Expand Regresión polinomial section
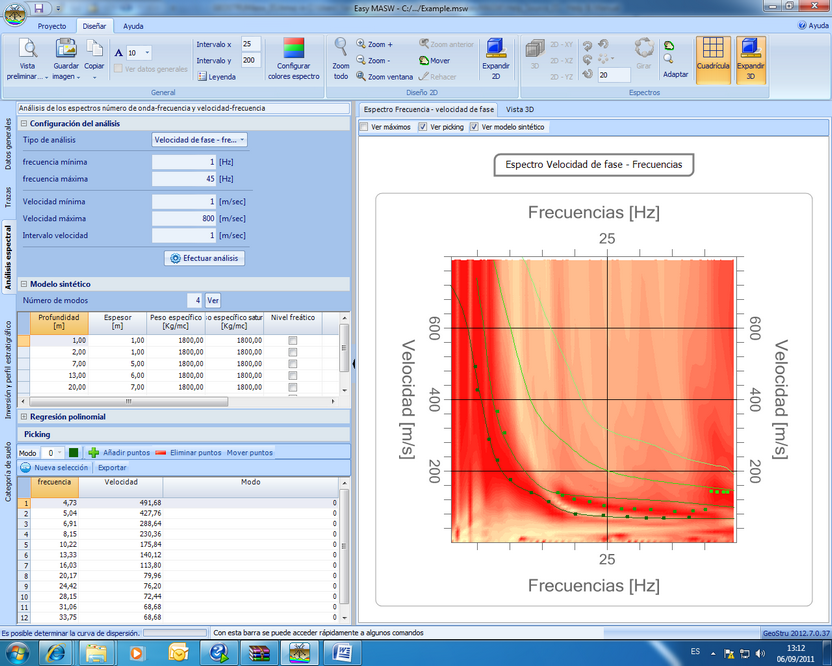The image size is (832, 666). 23,417
